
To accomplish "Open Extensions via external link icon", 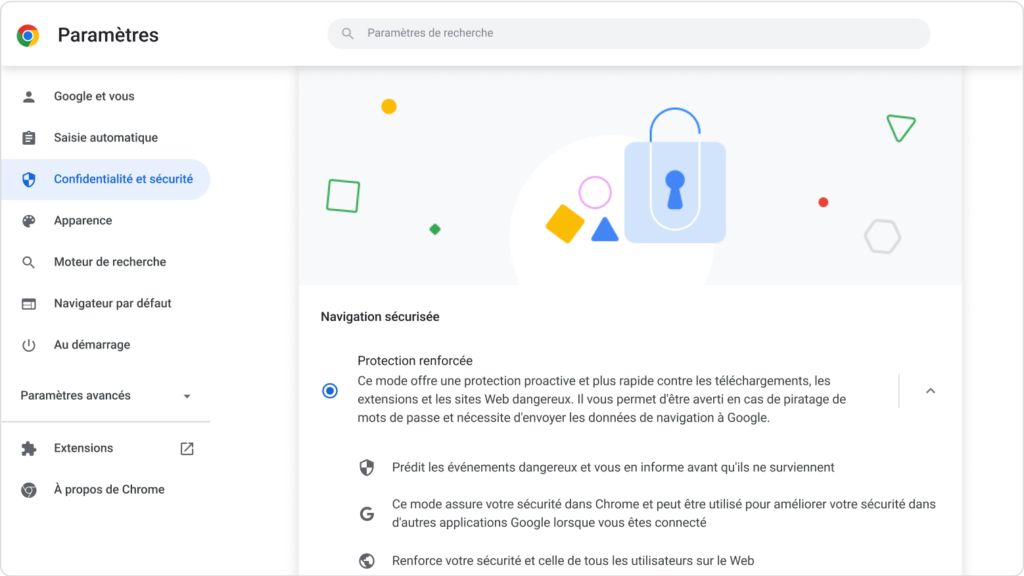I will click(x=187, y=449).
